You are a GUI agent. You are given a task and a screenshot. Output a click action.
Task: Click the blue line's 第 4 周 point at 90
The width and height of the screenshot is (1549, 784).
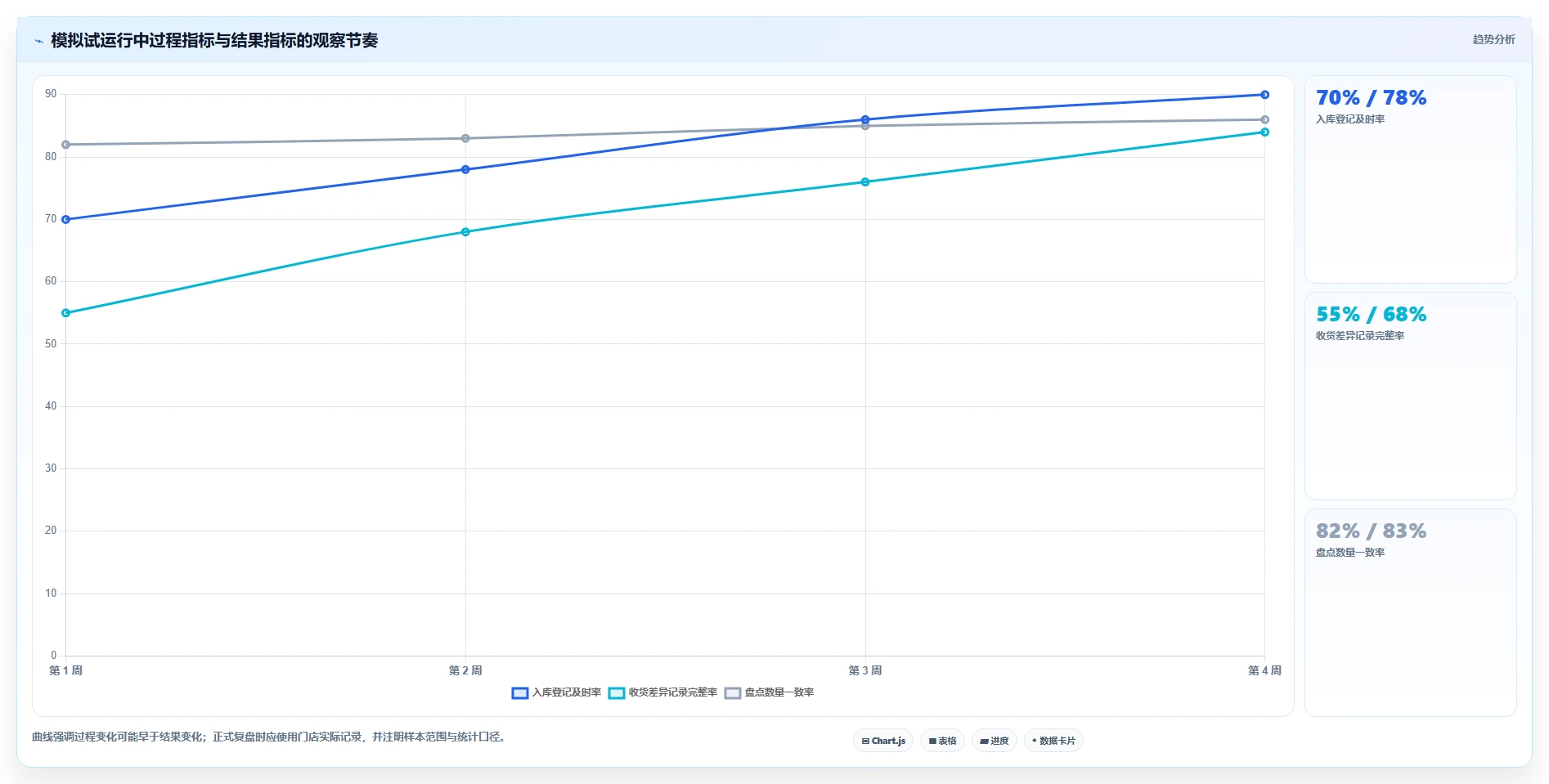pyautogui.click(x=1264, y=95)
